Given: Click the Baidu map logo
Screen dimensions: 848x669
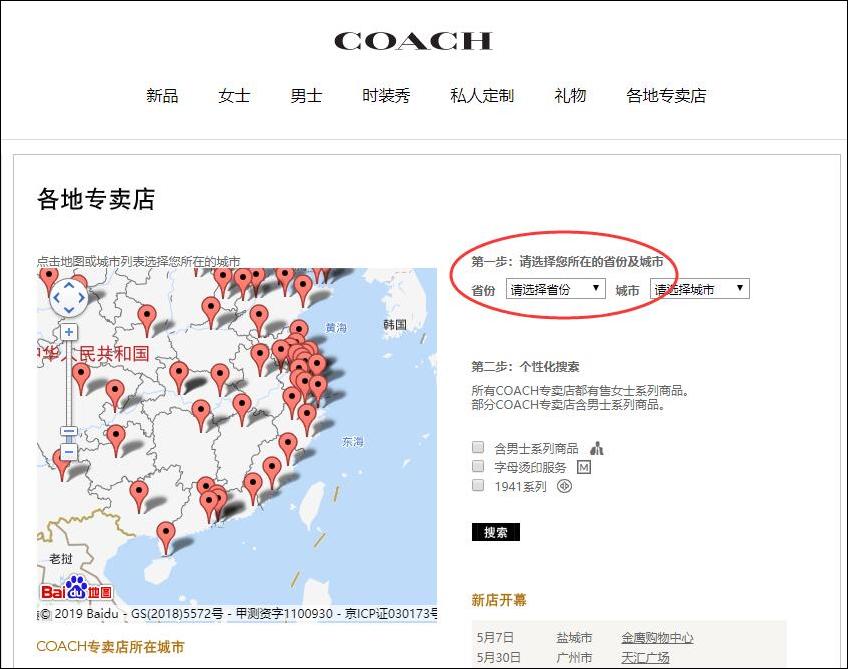Looking at the screenshot, I should click(76, 589).
